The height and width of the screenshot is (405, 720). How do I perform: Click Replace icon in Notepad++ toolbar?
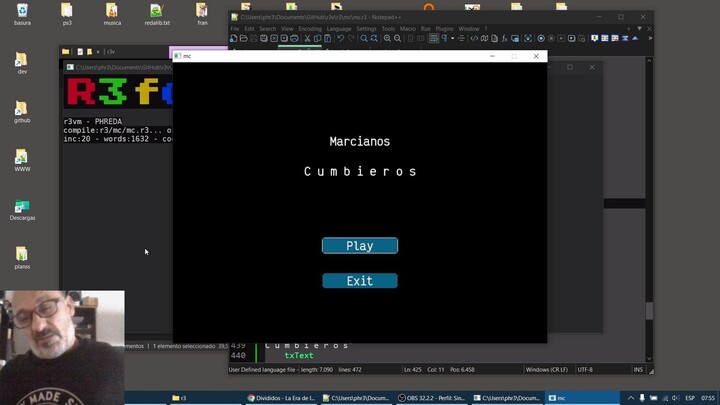[x=374, y=39]
